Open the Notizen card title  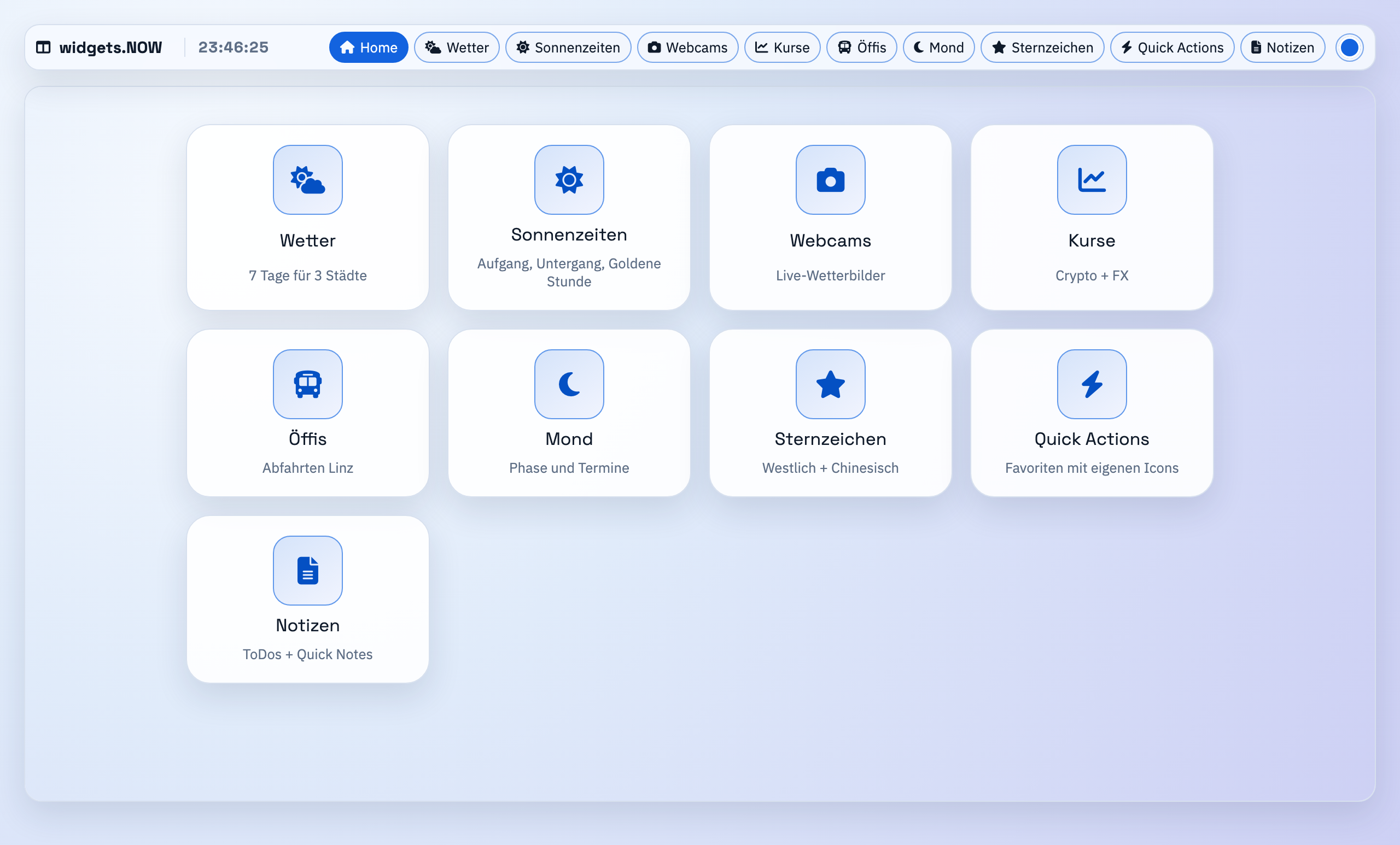pos(307,625)
